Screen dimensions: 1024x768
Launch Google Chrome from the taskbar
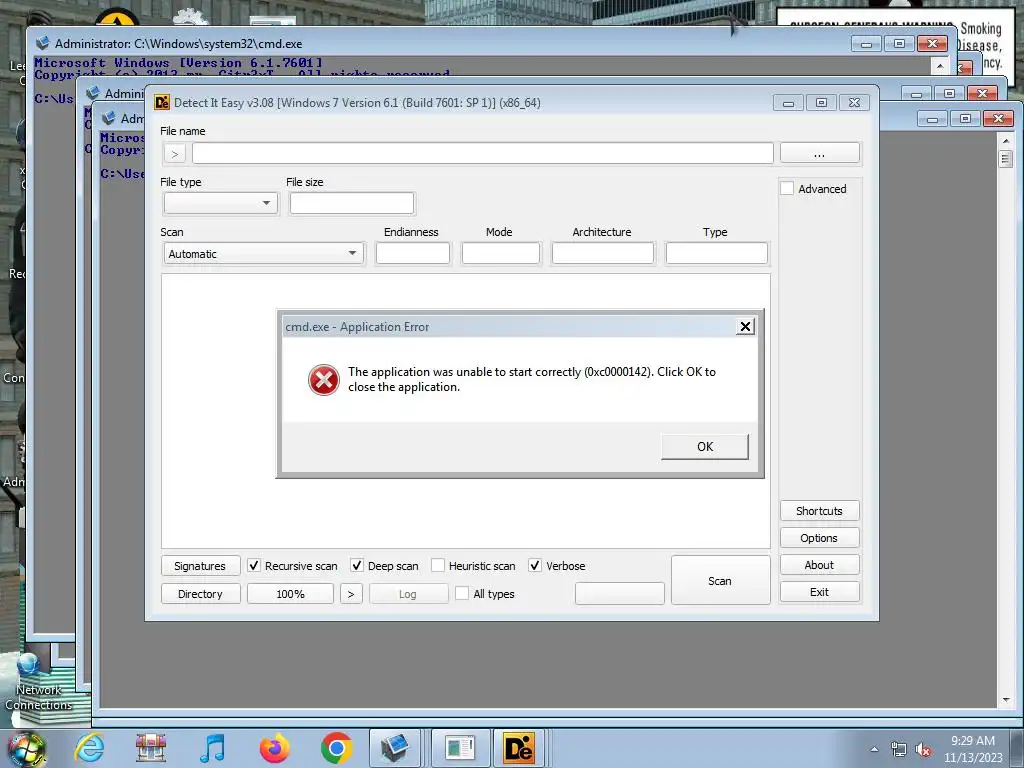tap(336, 748)
